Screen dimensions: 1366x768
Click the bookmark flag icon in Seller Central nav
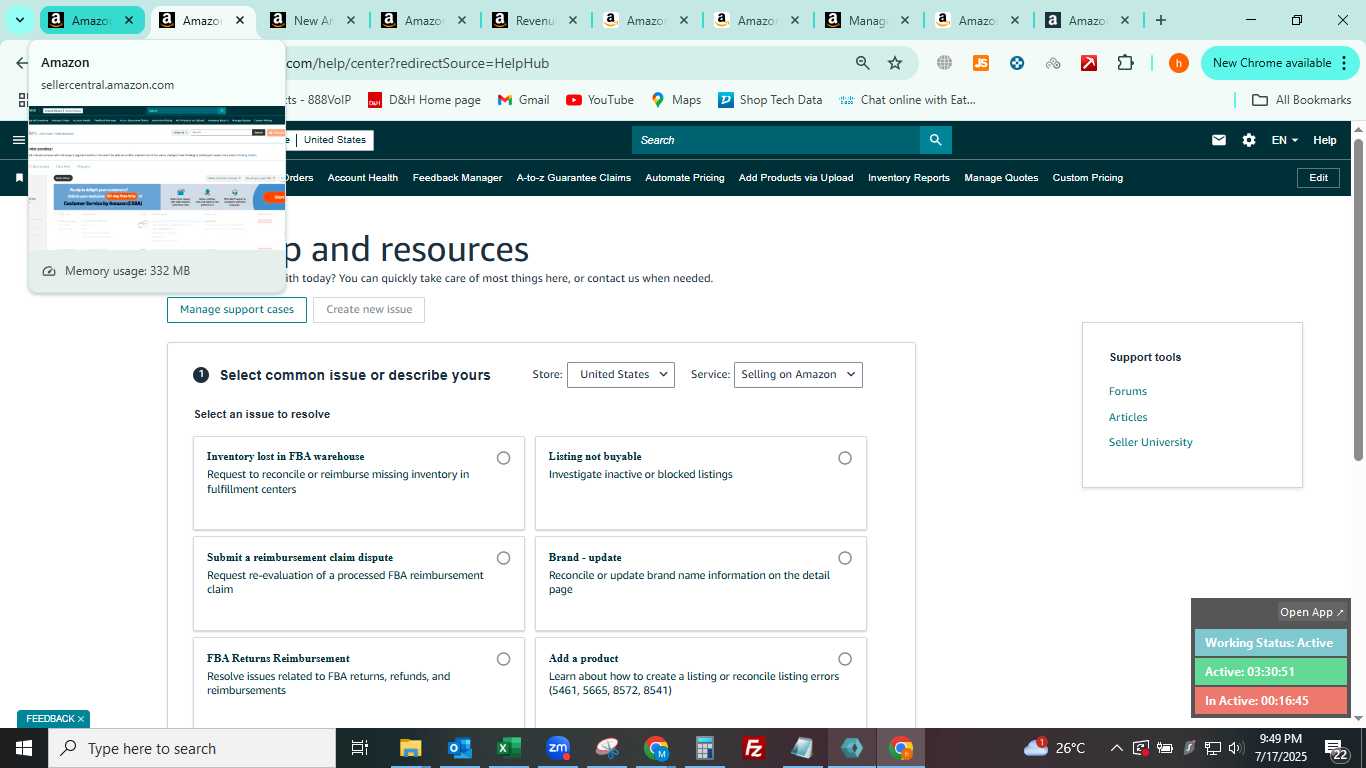(18, 178)
